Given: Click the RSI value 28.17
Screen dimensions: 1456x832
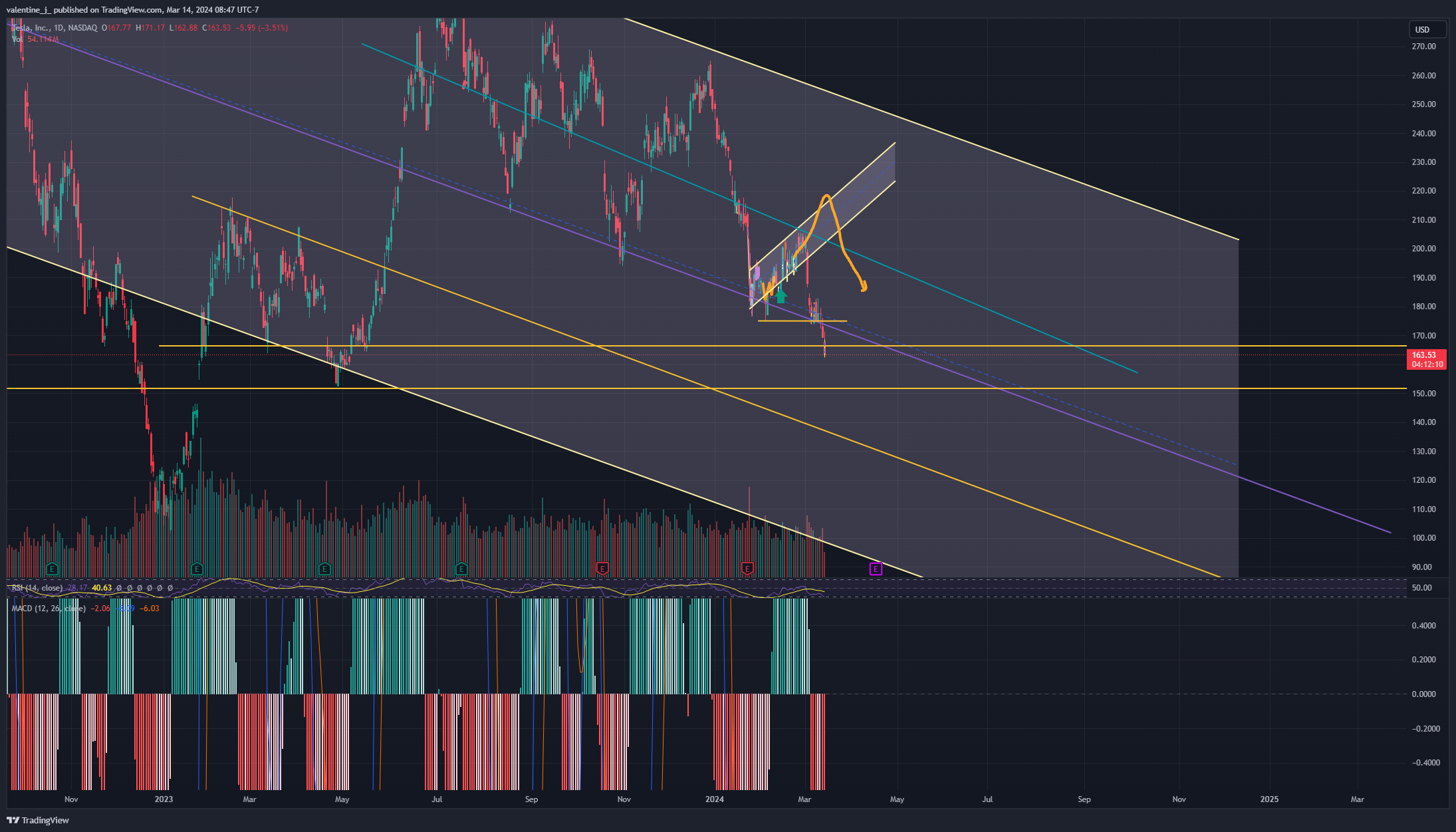Looking at the screenshot, I should [77, 588].
